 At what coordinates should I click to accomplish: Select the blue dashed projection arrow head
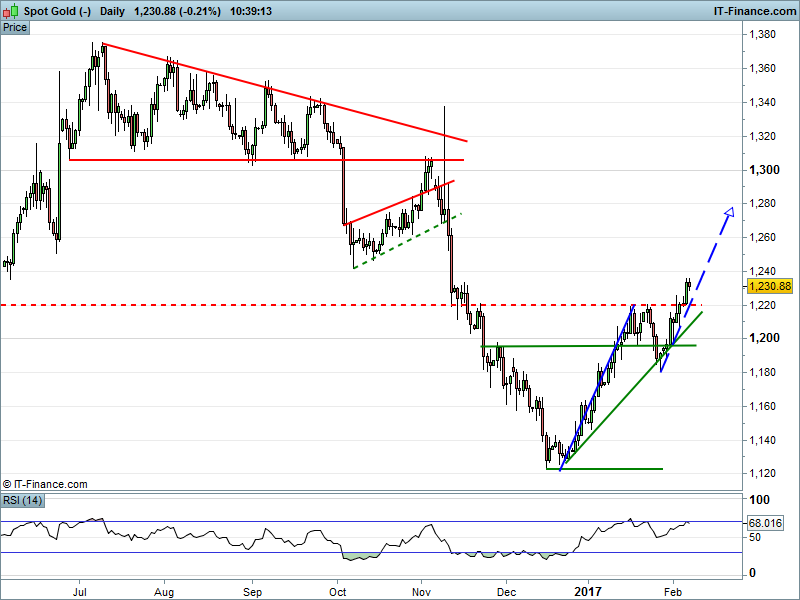[x=730, y=212]
